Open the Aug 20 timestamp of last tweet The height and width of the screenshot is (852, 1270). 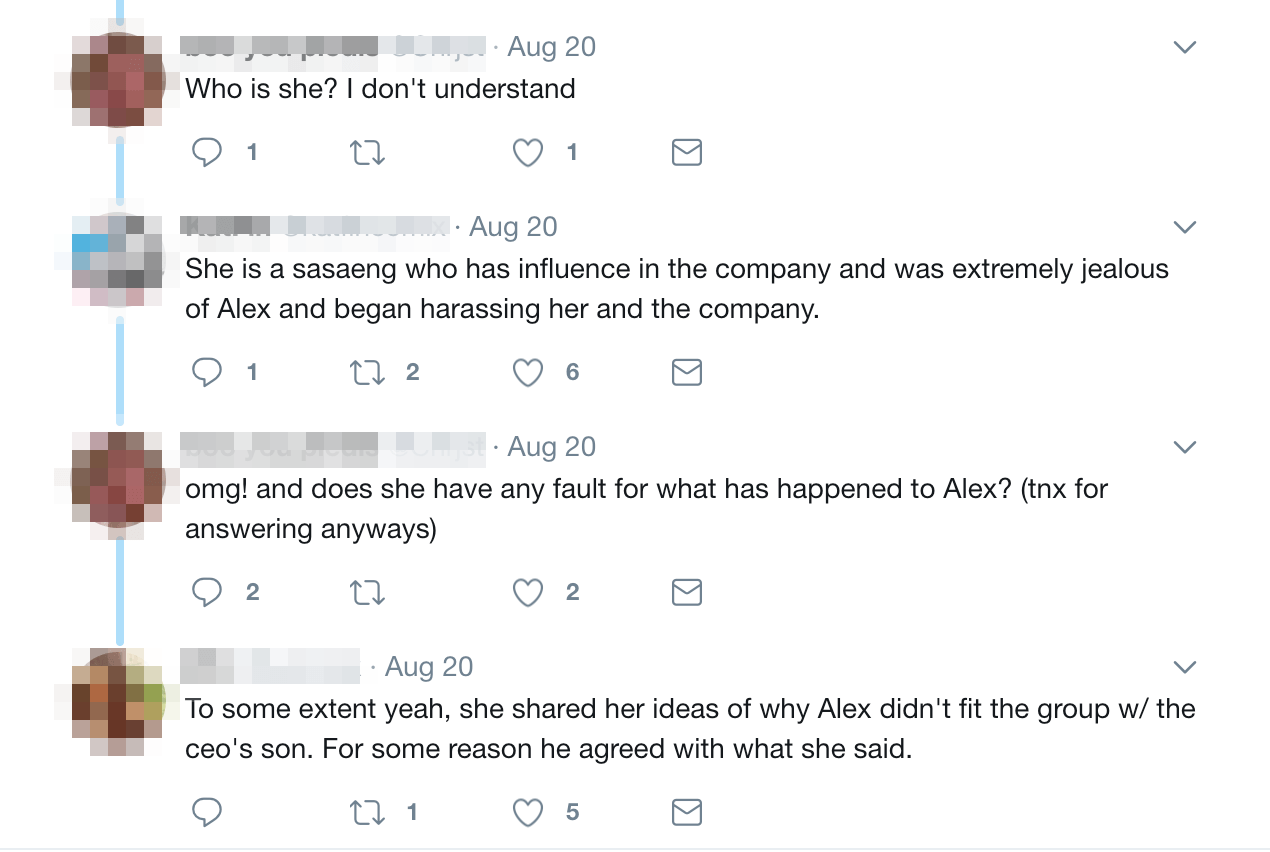click(429, 667)
